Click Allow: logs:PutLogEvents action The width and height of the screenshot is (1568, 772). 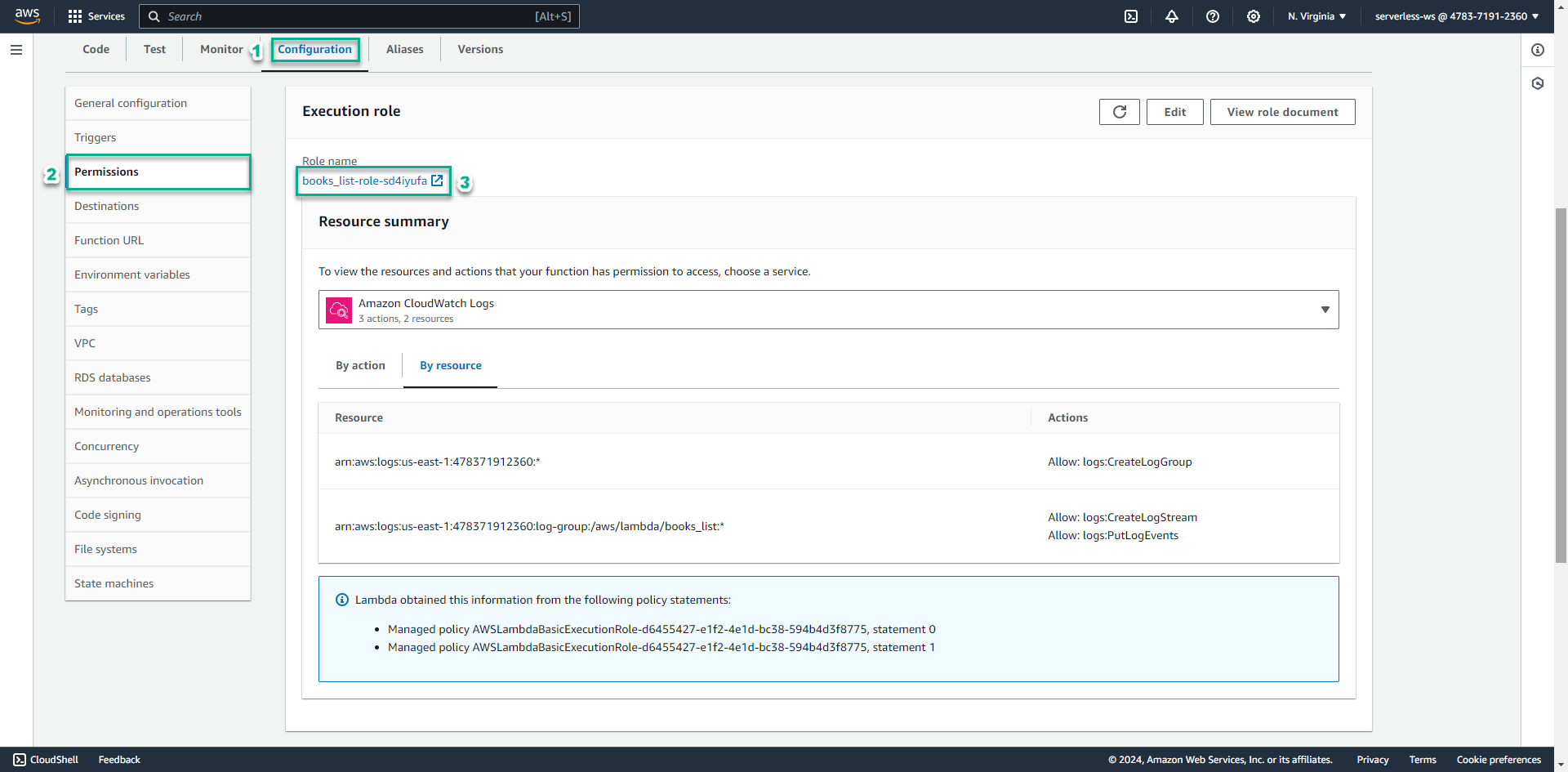click(1113, 535)
